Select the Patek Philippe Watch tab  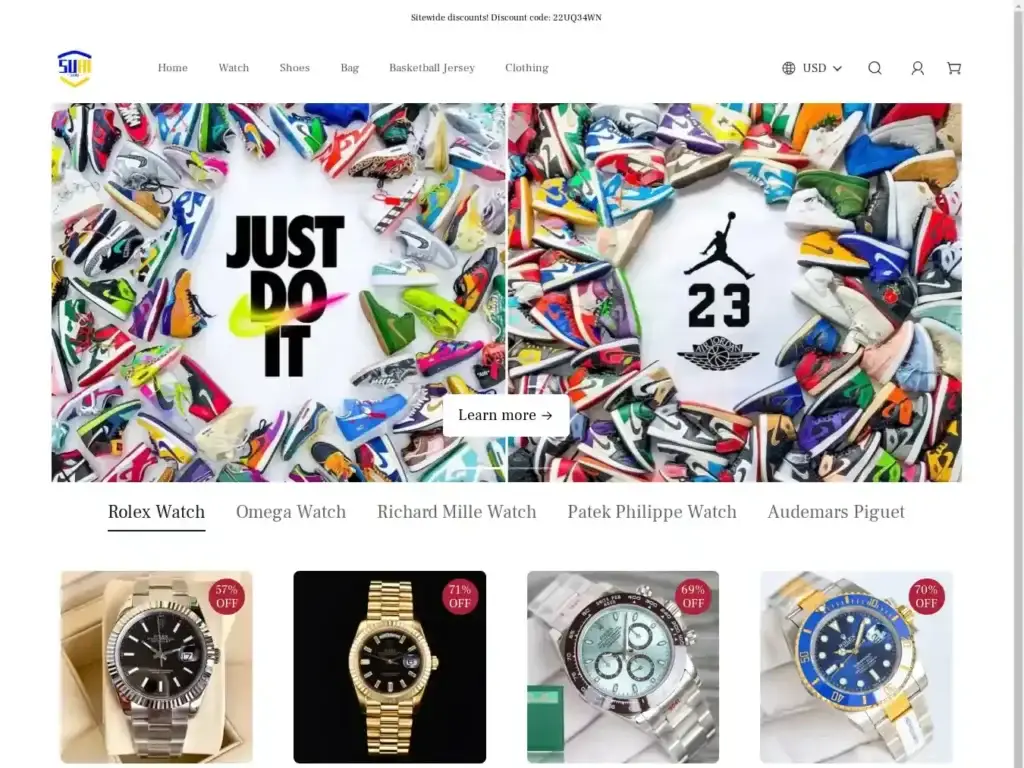tap(652, 512)
